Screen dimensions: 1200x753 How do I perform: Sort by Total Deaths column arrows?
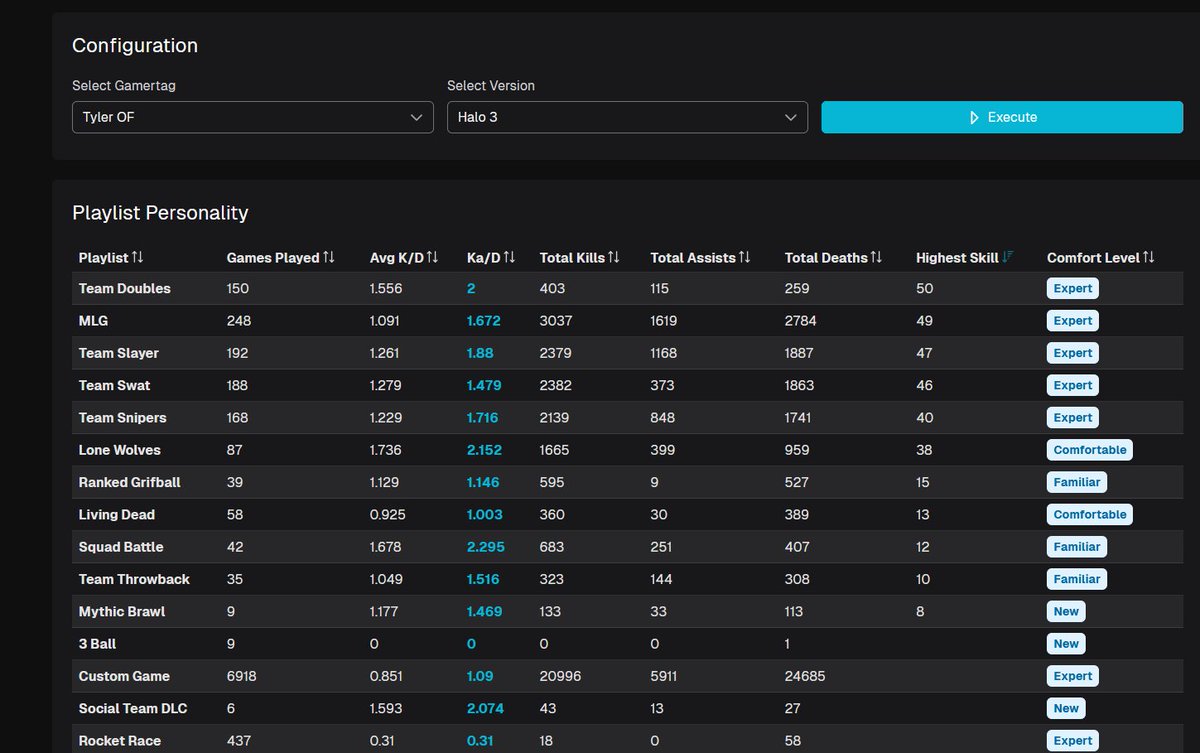pos(876,257)
